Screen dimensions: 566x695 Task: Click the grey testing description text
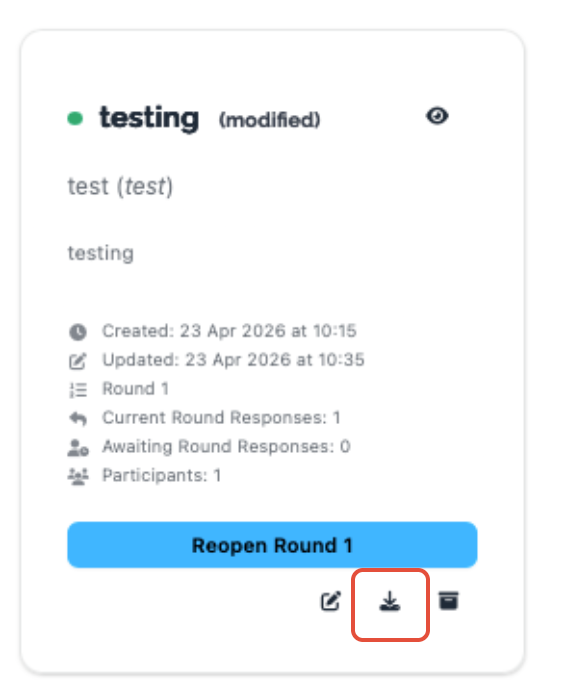click(x=101, y=254)
